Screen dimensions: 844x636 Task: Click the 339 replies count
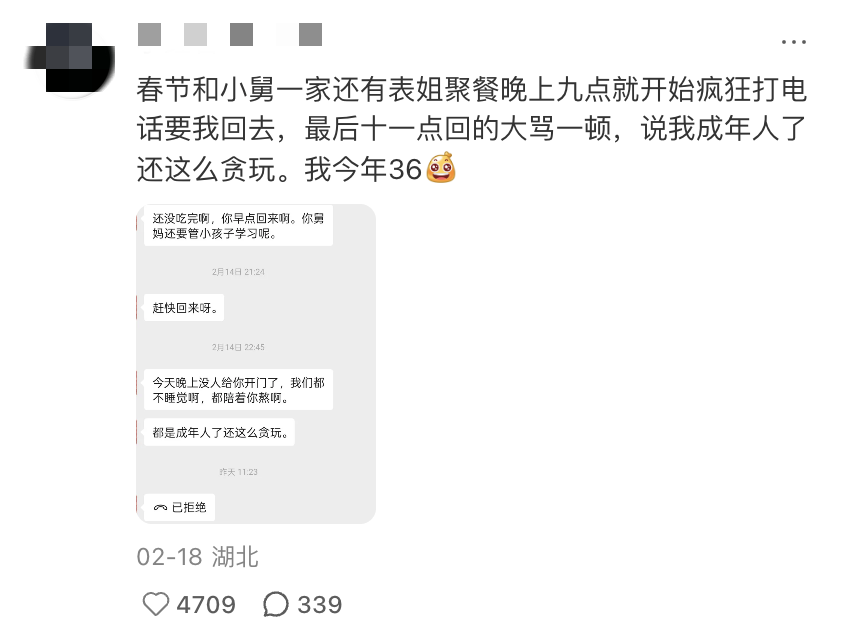(x=320, y=605)
